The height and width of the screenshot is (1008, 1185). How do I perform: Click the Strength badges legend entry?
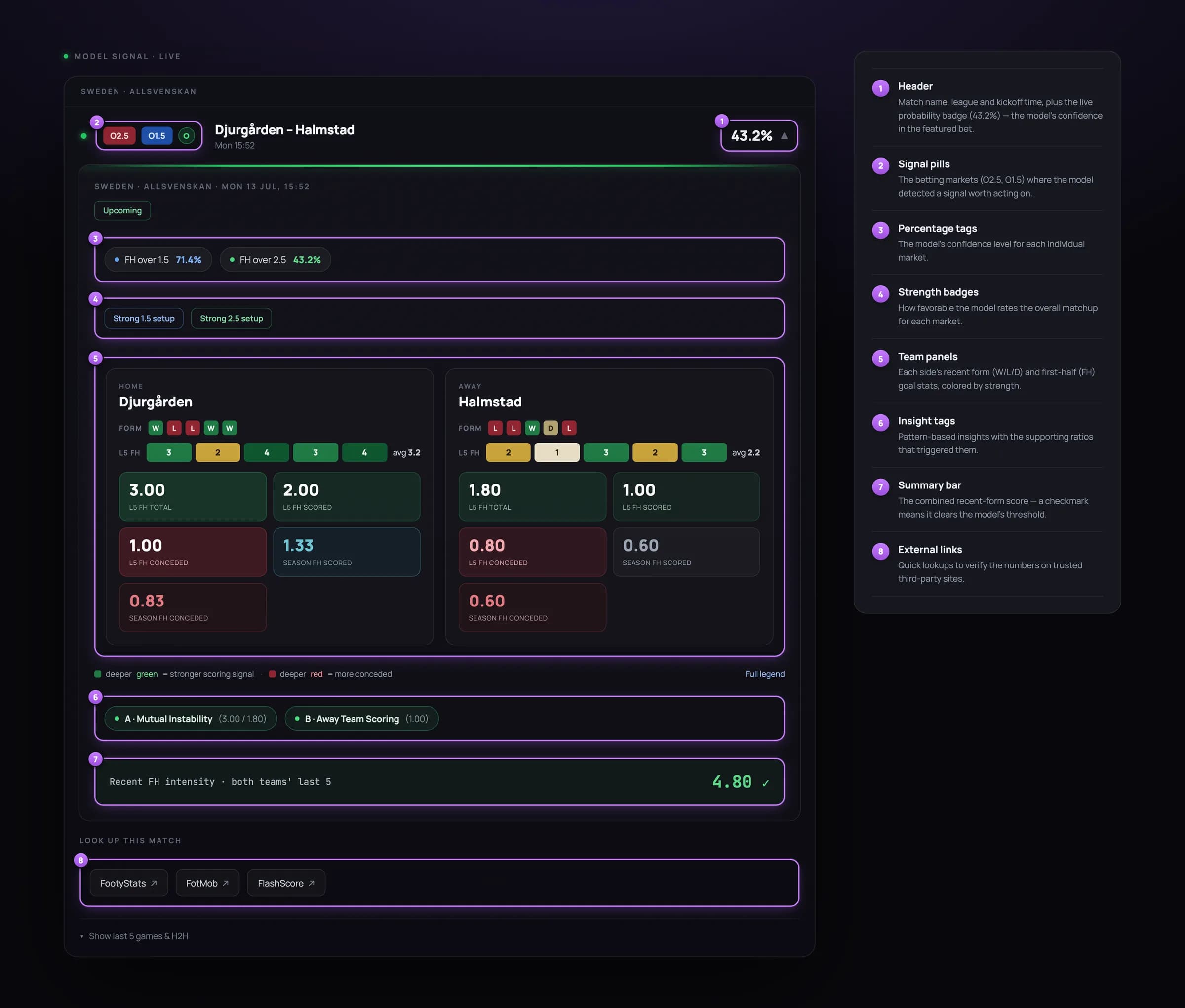click(987, 306)
